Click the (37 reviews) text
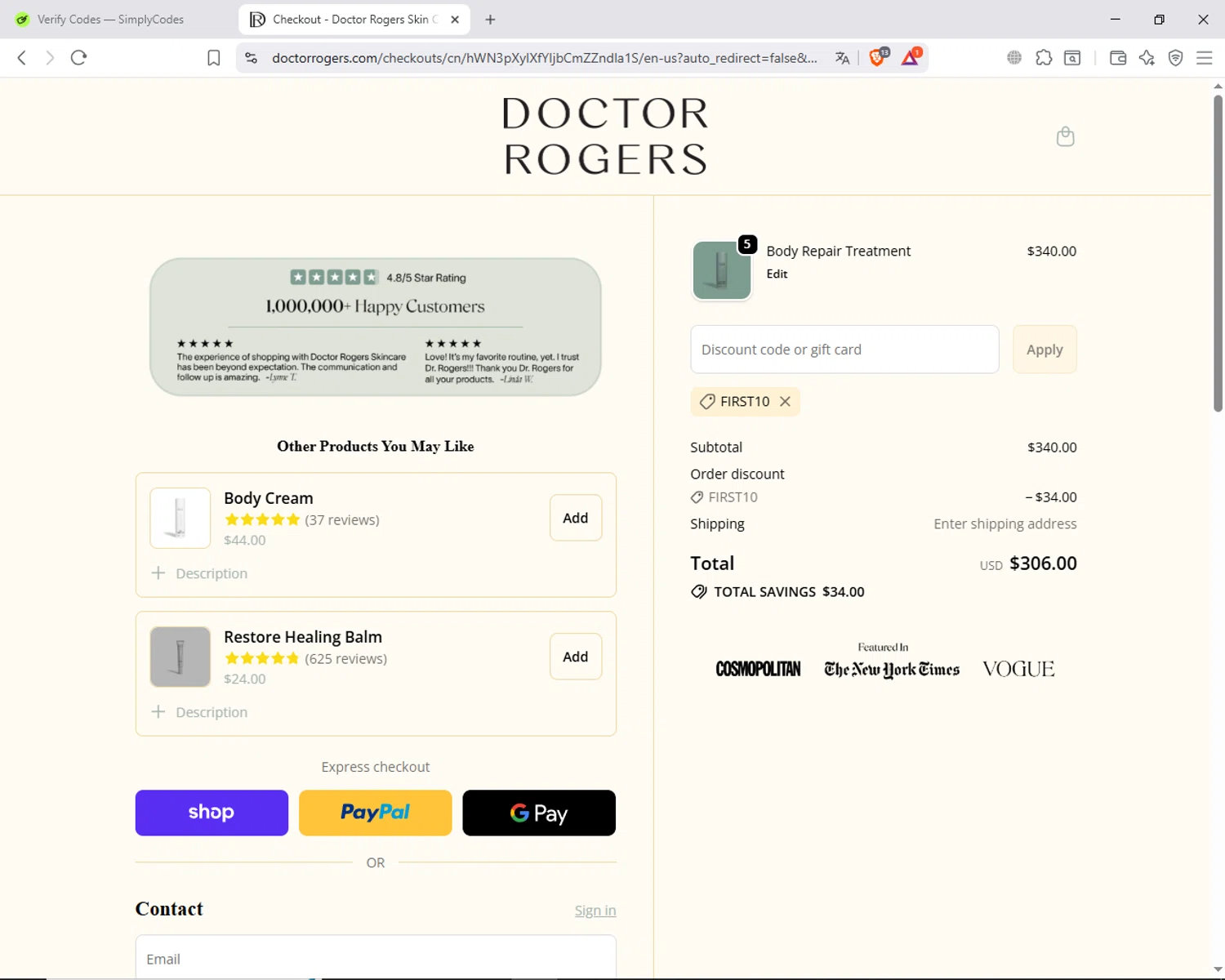This screenshot has width=1225, height=980. pyautogui.click(x=342, y=520)
